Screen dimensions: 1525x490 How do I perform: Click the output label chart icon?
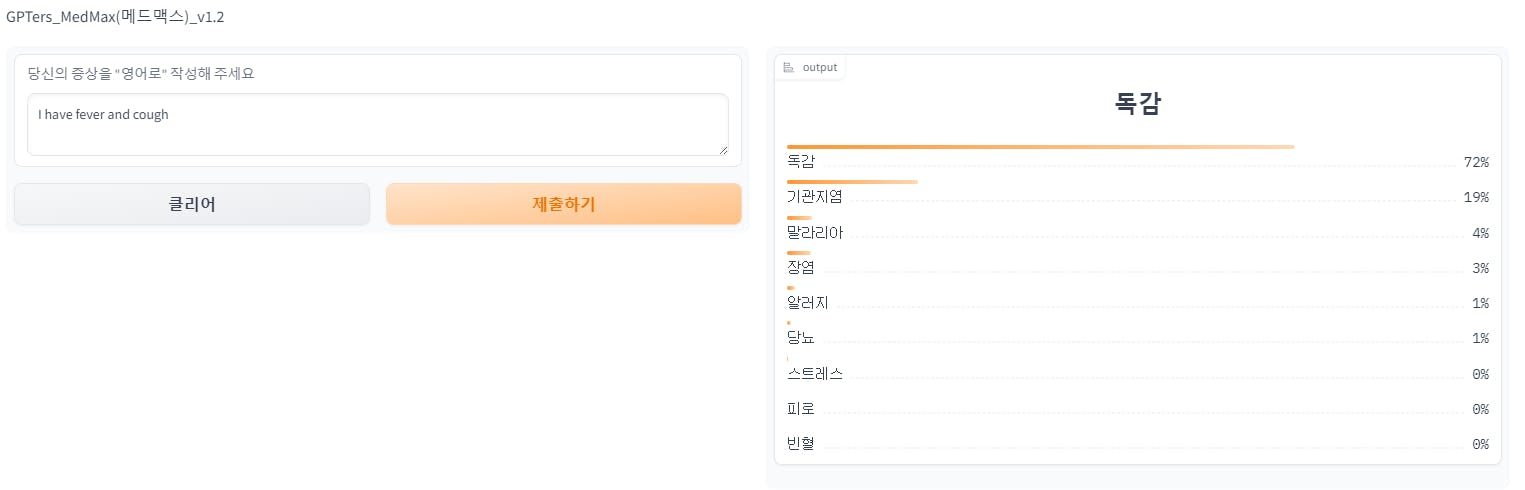tap(789, 67)
